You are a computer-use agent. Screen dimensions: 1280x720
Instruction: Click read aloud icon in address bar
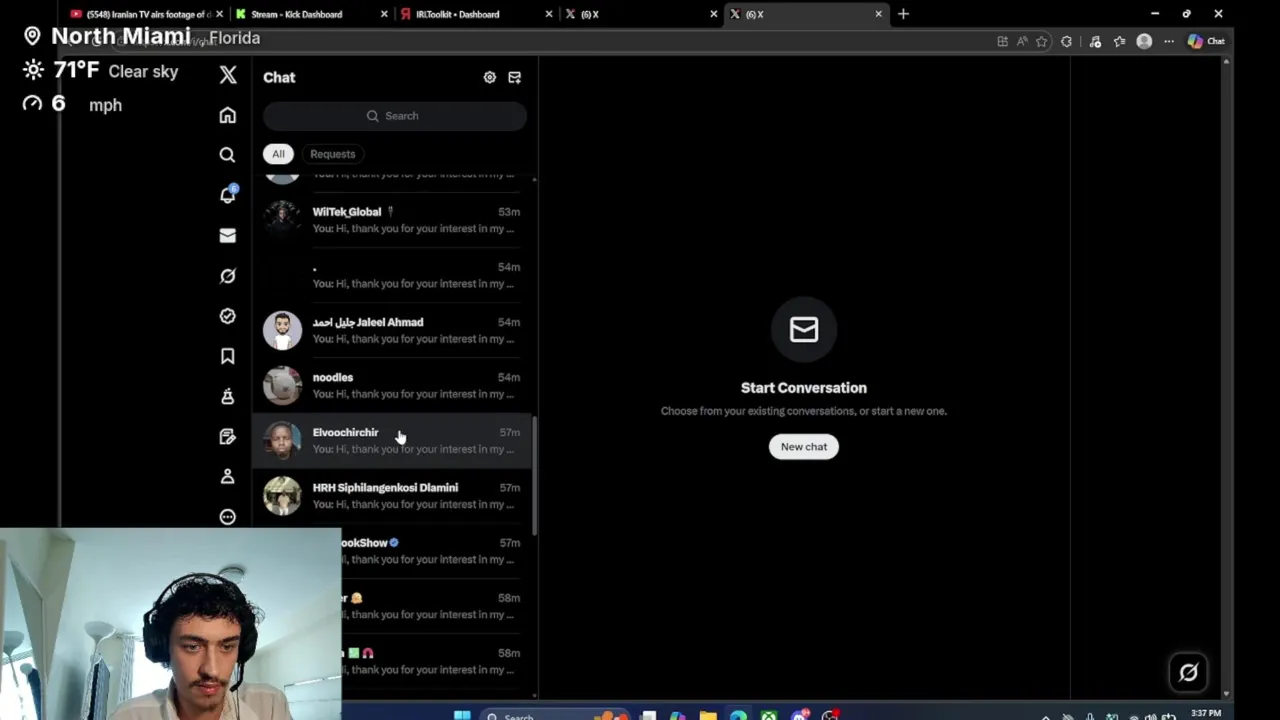1022,41
